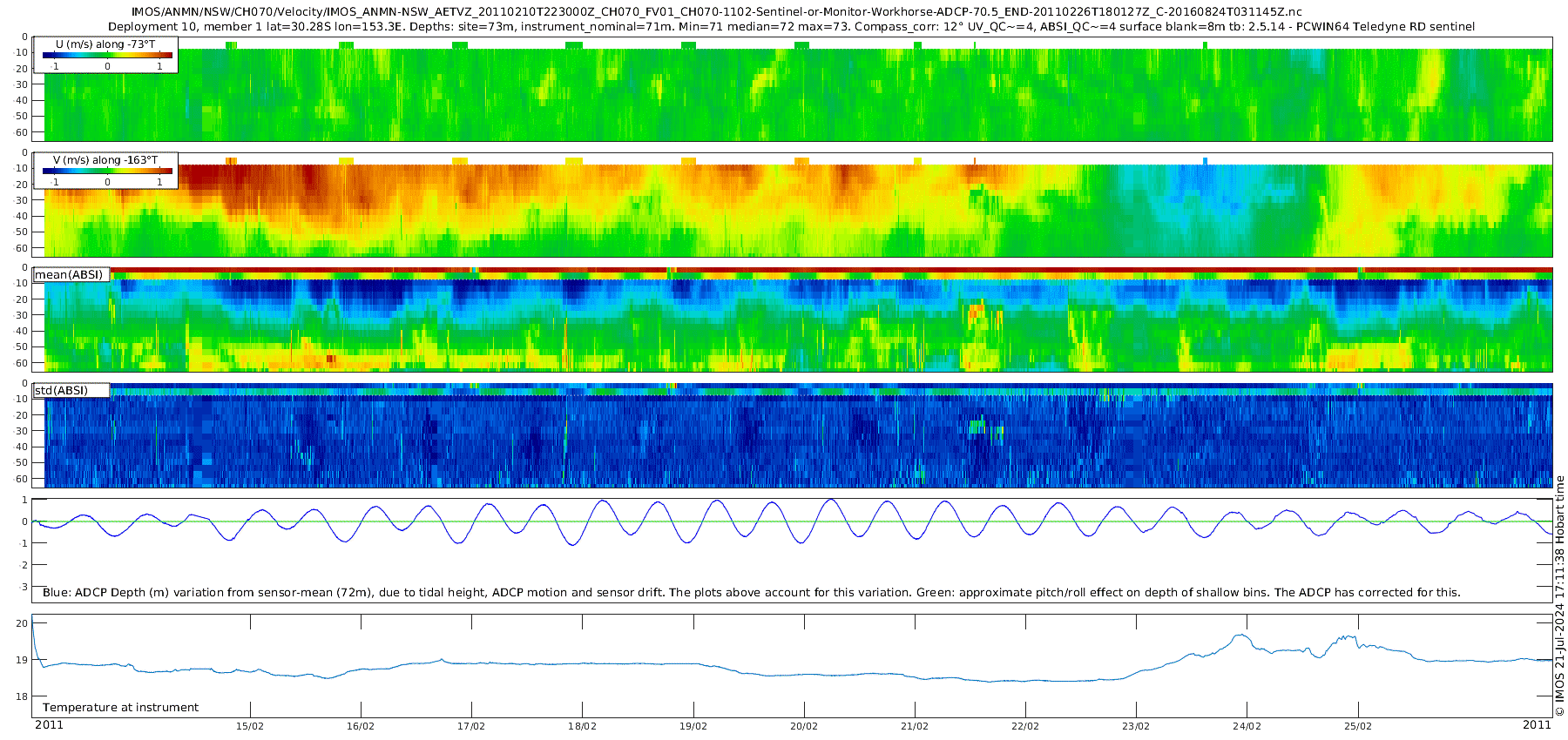This screenshot has width=1568, height=740.
Task: Click the Temperature at instrument label
Action: [120, 708]
